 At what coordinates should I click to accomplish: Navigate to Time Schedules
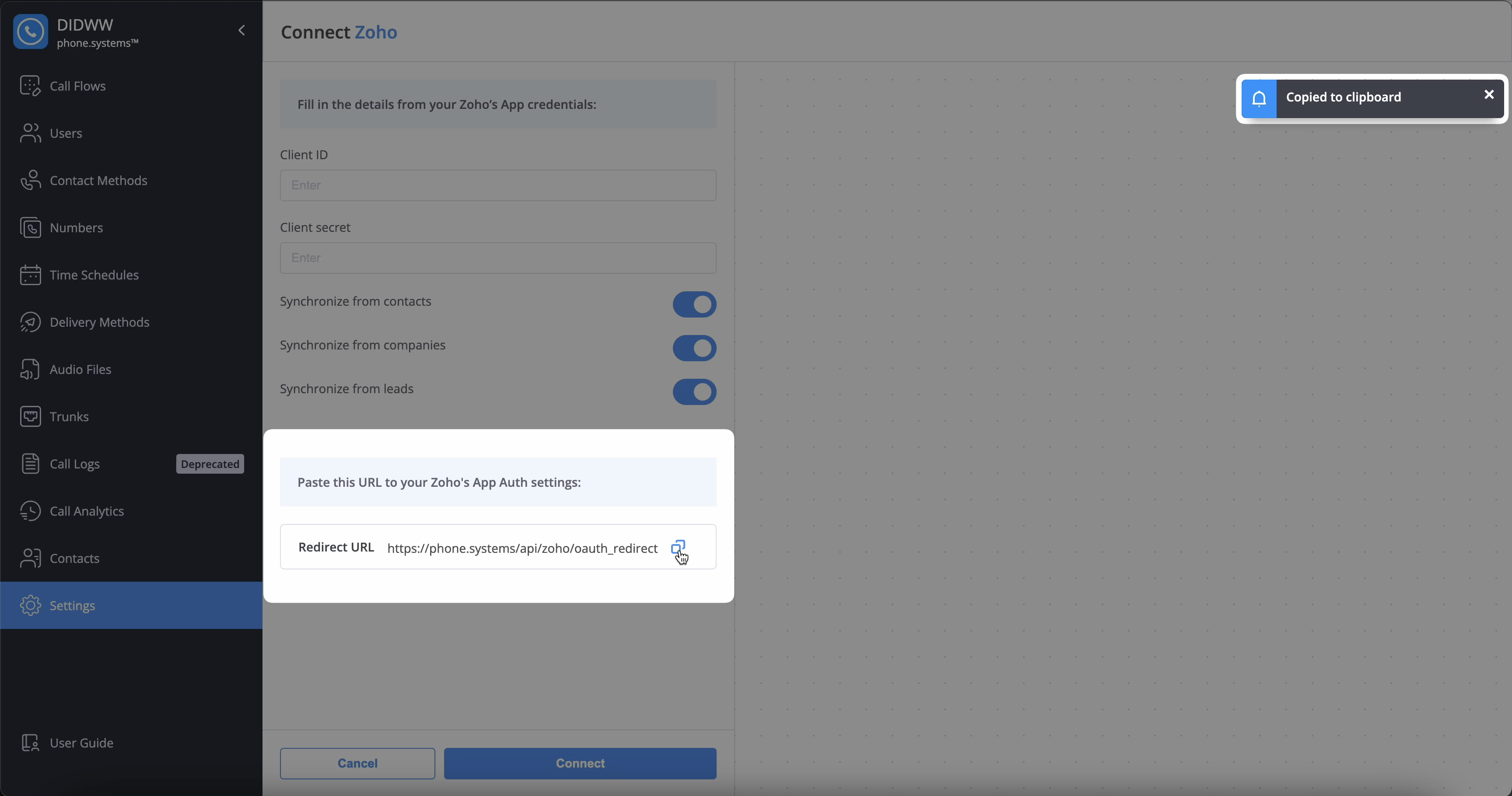(132, 275)
